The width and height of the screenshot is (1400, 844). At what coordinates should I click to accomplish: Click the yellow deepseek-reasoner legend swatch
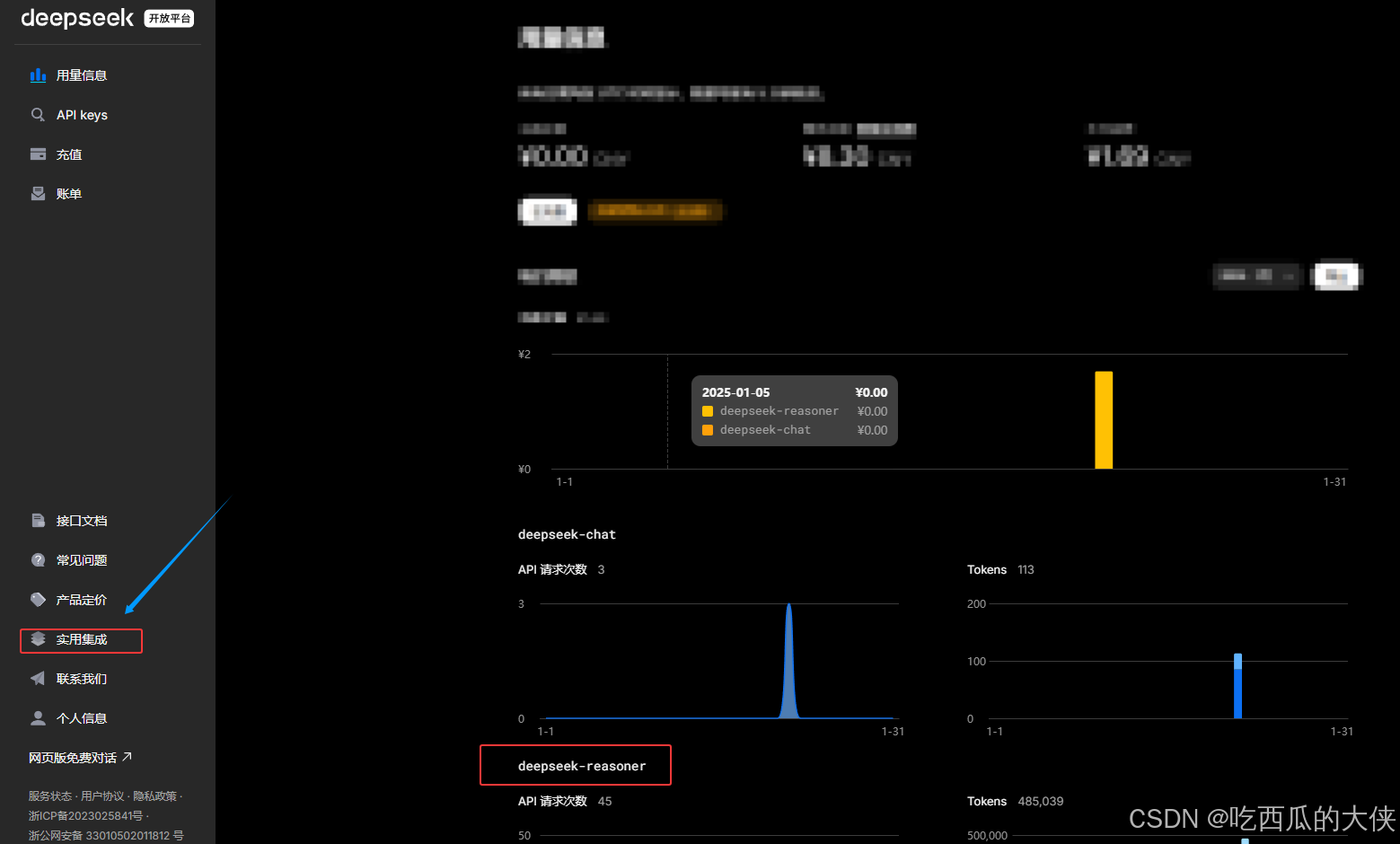coord(708,411)
